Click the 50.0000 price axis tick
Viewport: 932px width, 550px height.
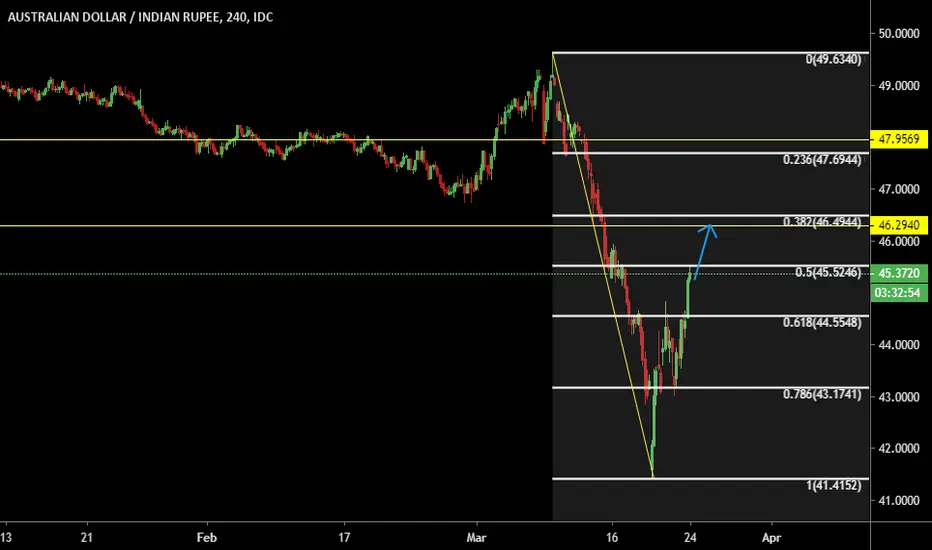point(899,34)
